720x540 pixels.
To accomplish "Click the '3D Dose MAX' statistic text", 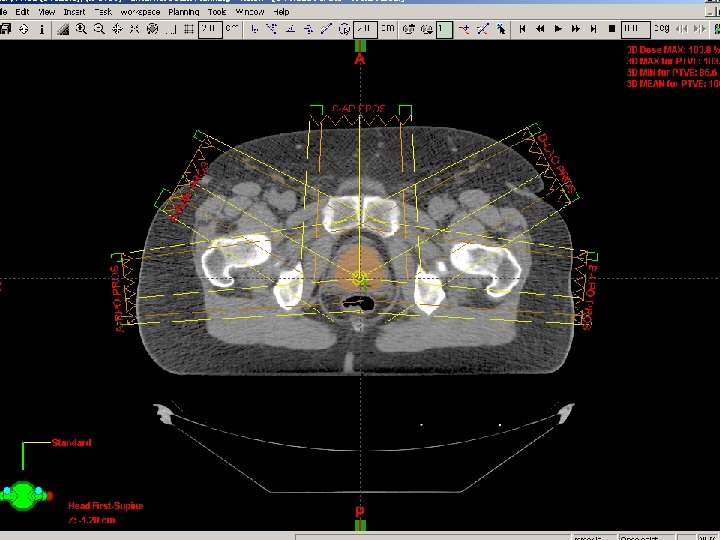I will (673, 50).
